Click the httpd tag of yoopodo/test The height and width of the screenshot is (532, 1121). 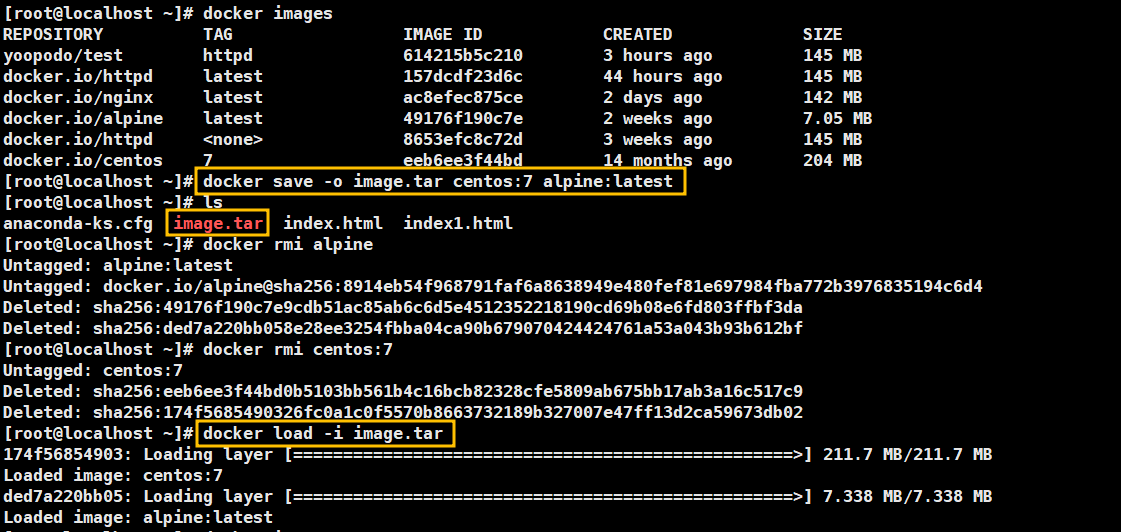[x=228, y=56]
